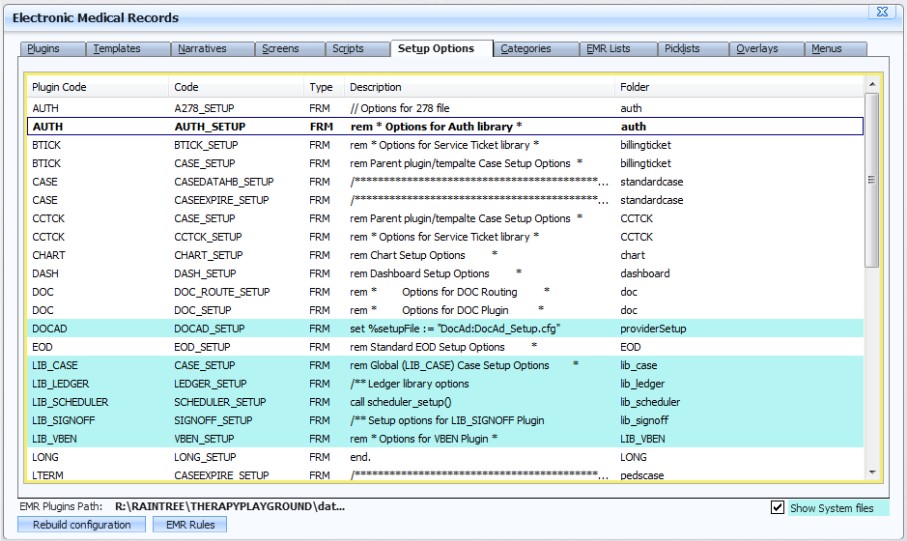This screenshot has width=907, height=541.
Task: Click the scrollbar up arrow
Action: coord(872,84)
